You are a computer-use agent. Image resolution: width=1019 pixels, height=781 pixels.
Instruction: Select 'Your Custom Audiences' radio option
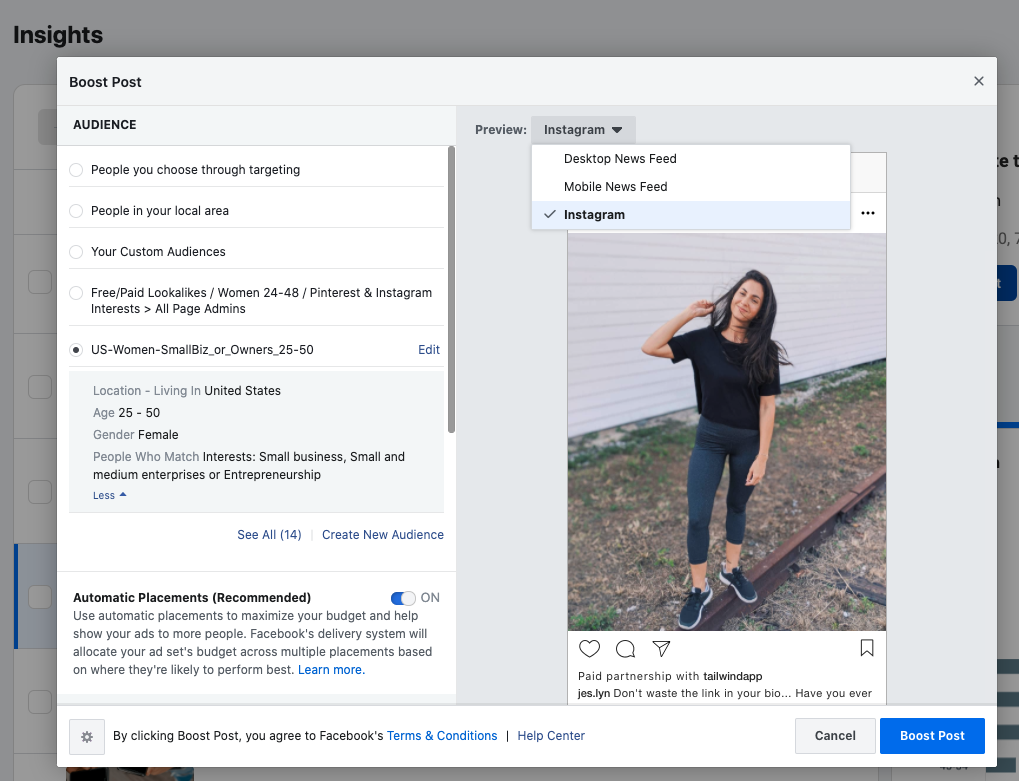[76, 252]
